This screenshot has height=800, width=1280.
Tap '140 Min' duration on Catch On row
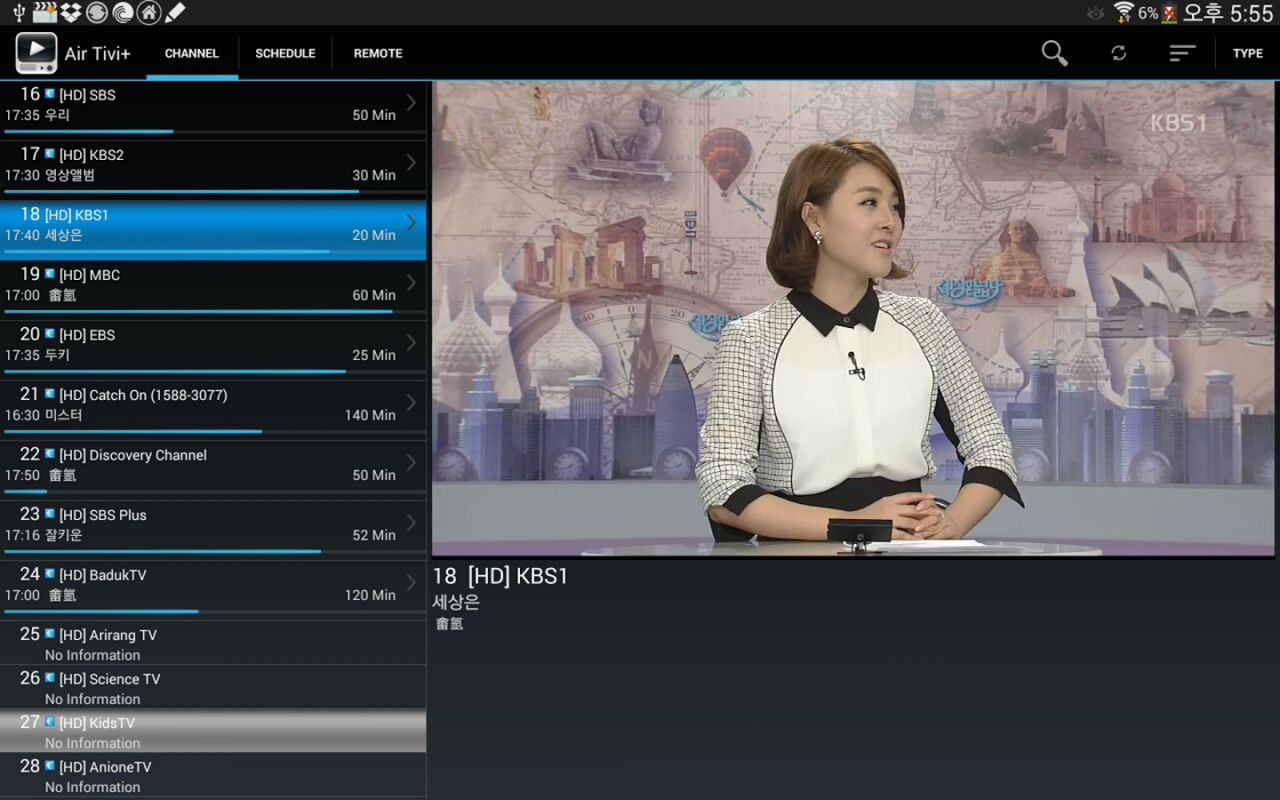370,415
